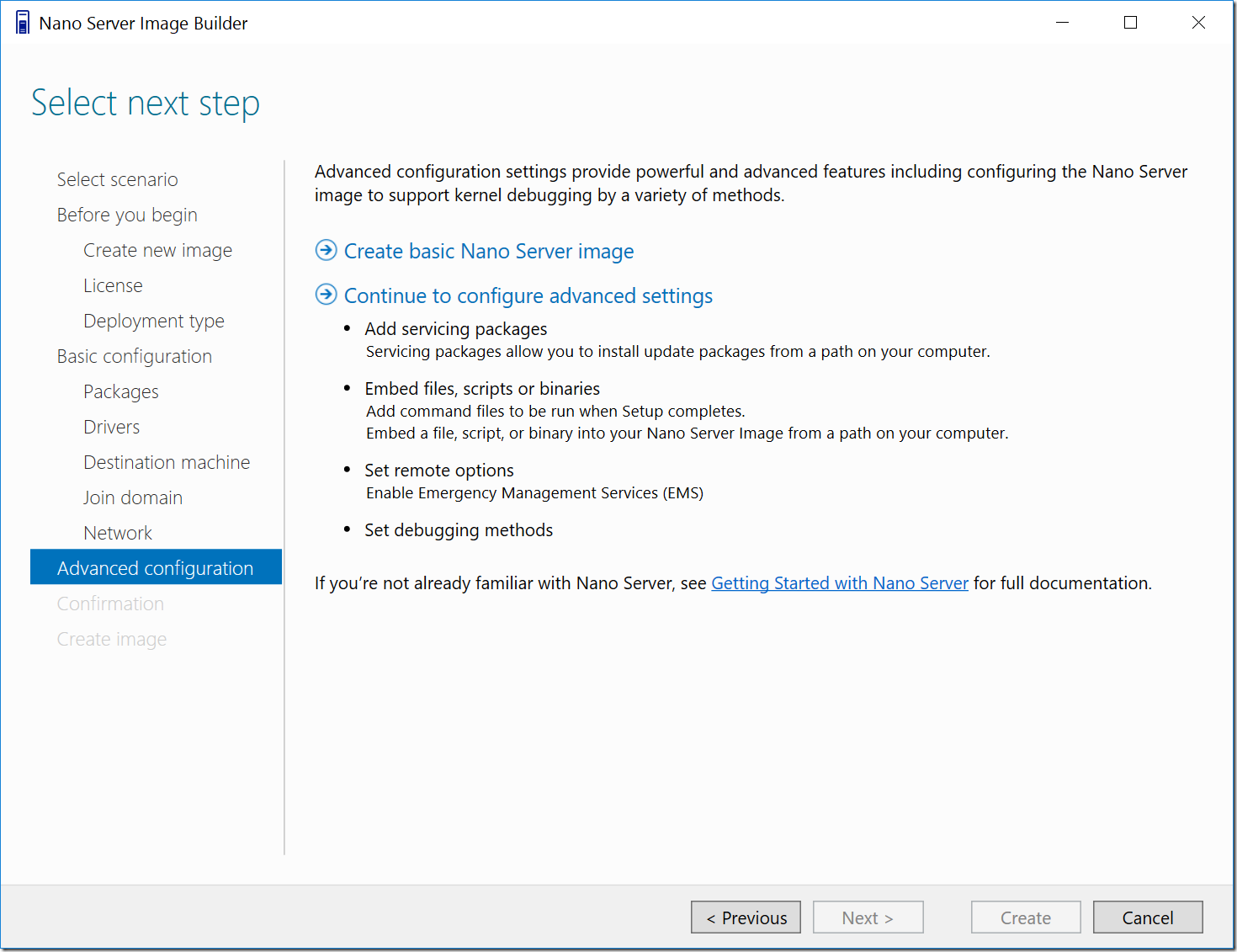
Task: Open Basic configuration step
Action: 135,356
